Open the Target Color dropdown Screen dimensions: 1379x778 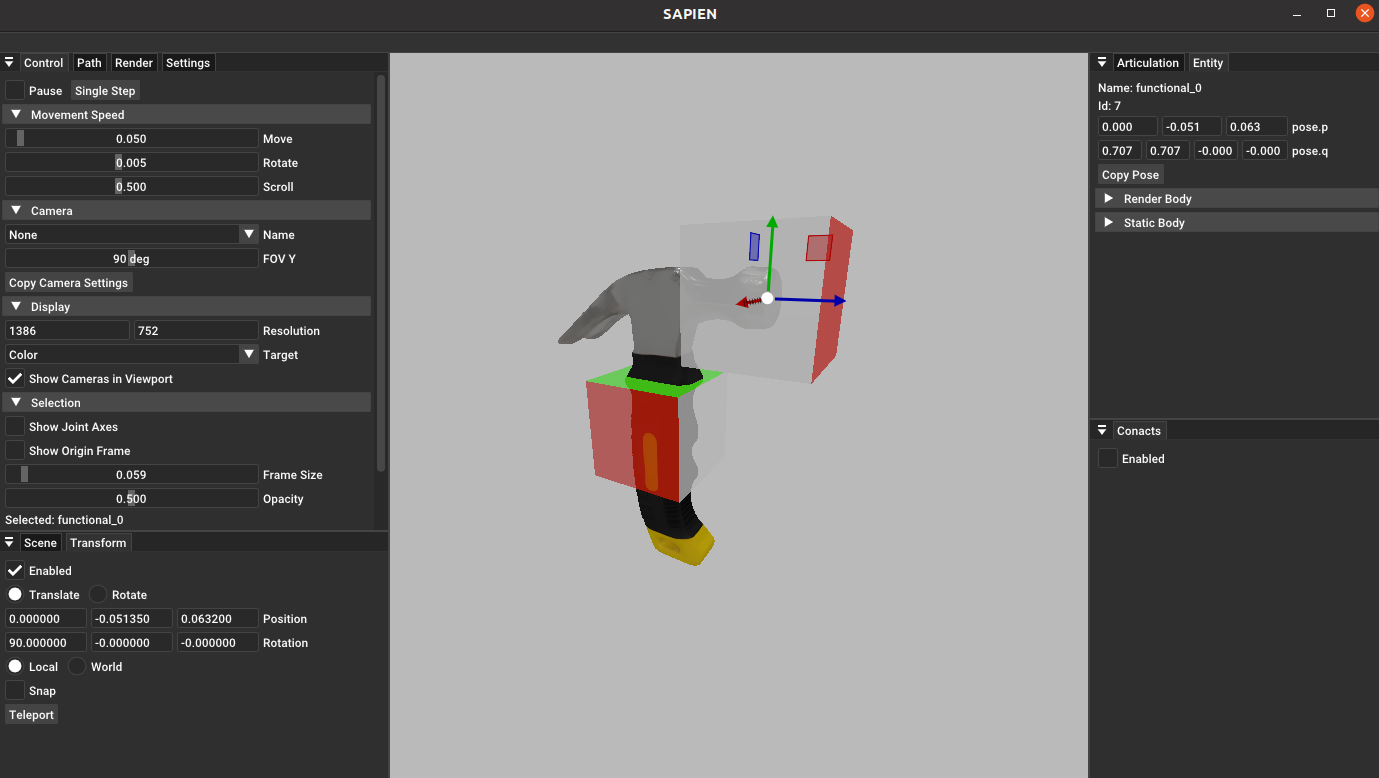249,354
